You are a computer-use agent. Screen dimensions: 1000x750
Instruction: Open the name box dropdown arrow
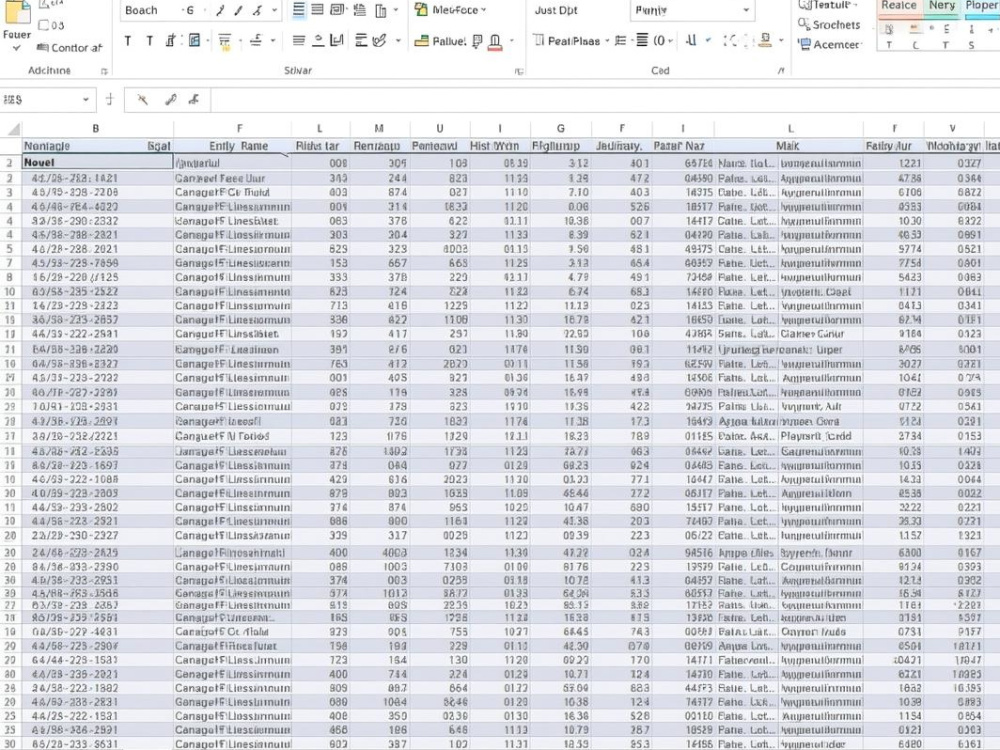[x=85, y=100]
